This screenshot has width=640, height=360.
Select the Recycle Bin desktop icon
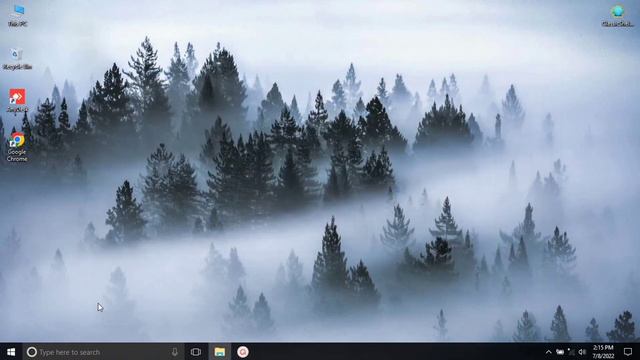click(x=17, y=58)
